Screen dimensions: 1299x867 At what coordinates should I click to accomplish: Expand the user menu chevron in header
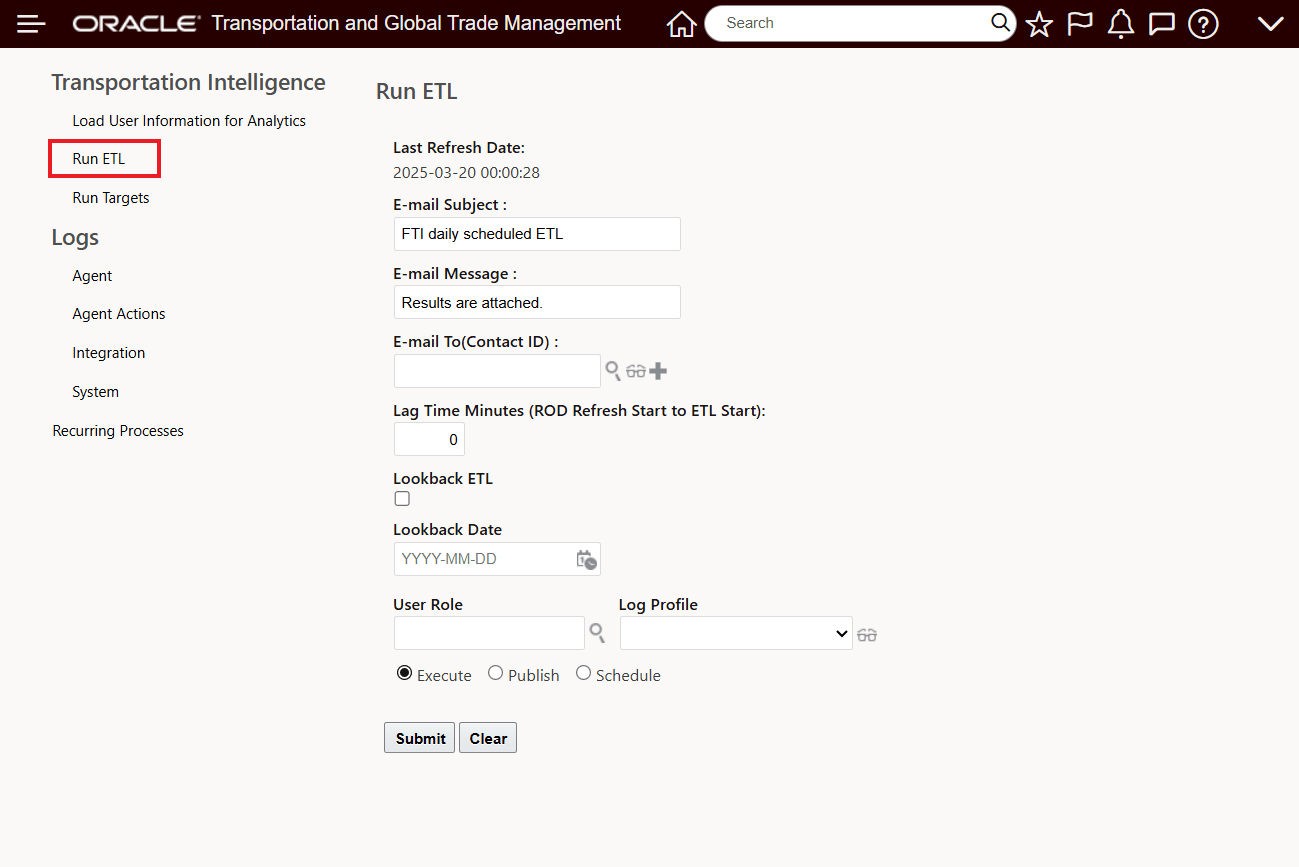point(1270,24)
